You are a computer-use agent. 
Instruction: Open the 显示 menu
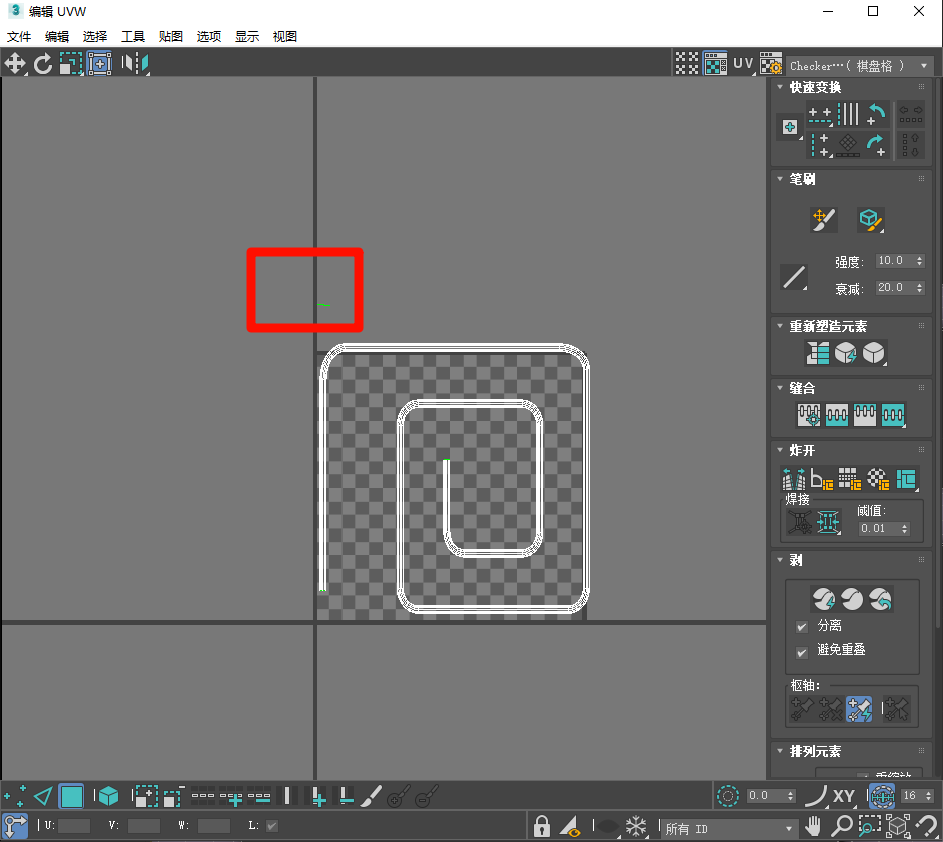(x=247, y=37)
